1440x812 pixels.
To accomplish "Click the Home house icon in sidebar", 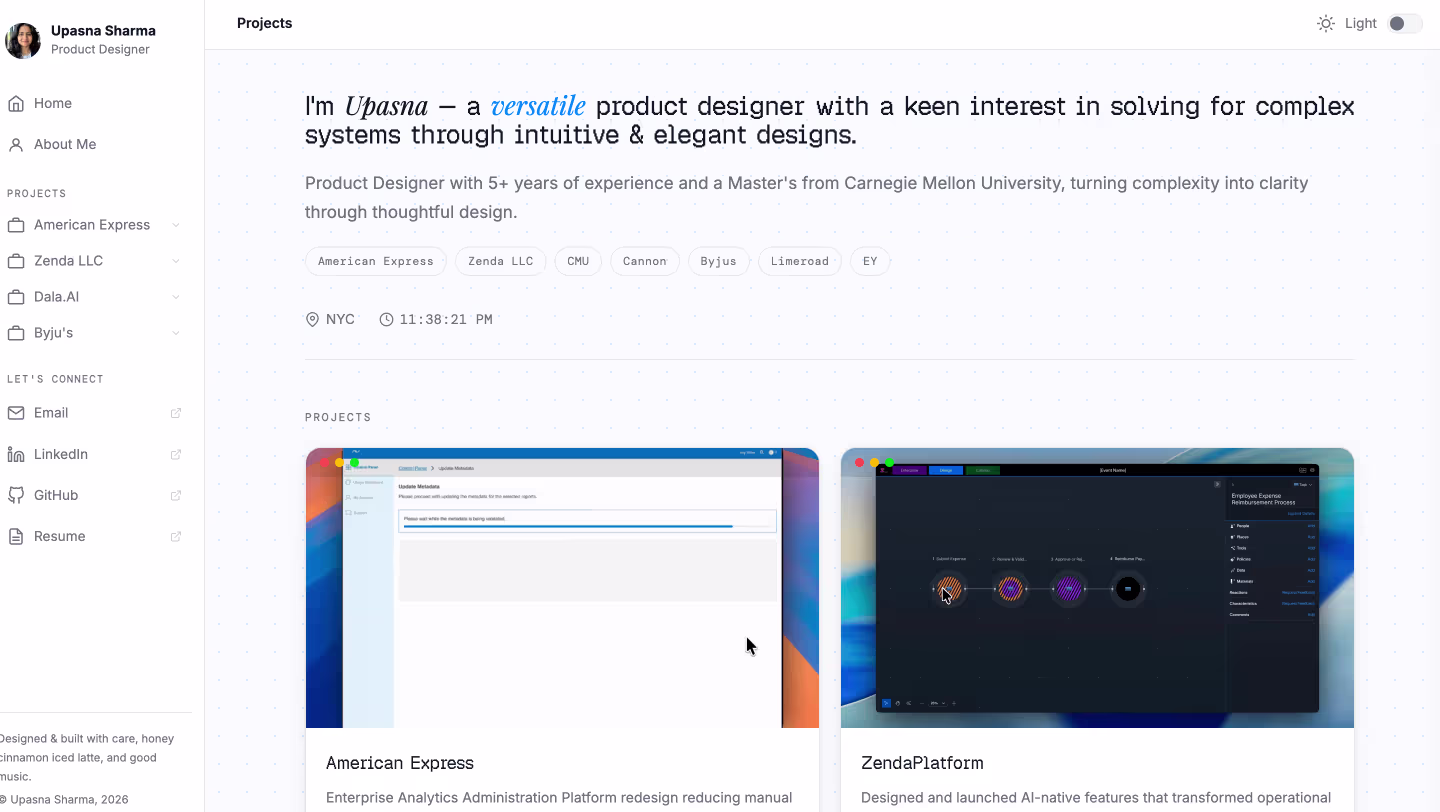I will [x=16, y=103].
